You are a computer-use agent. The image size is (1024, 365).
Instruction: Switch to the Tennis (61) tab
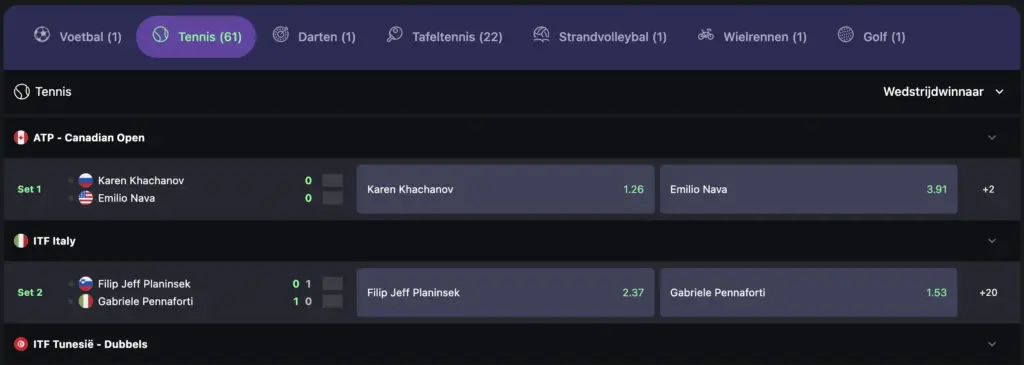coord(196,37)
